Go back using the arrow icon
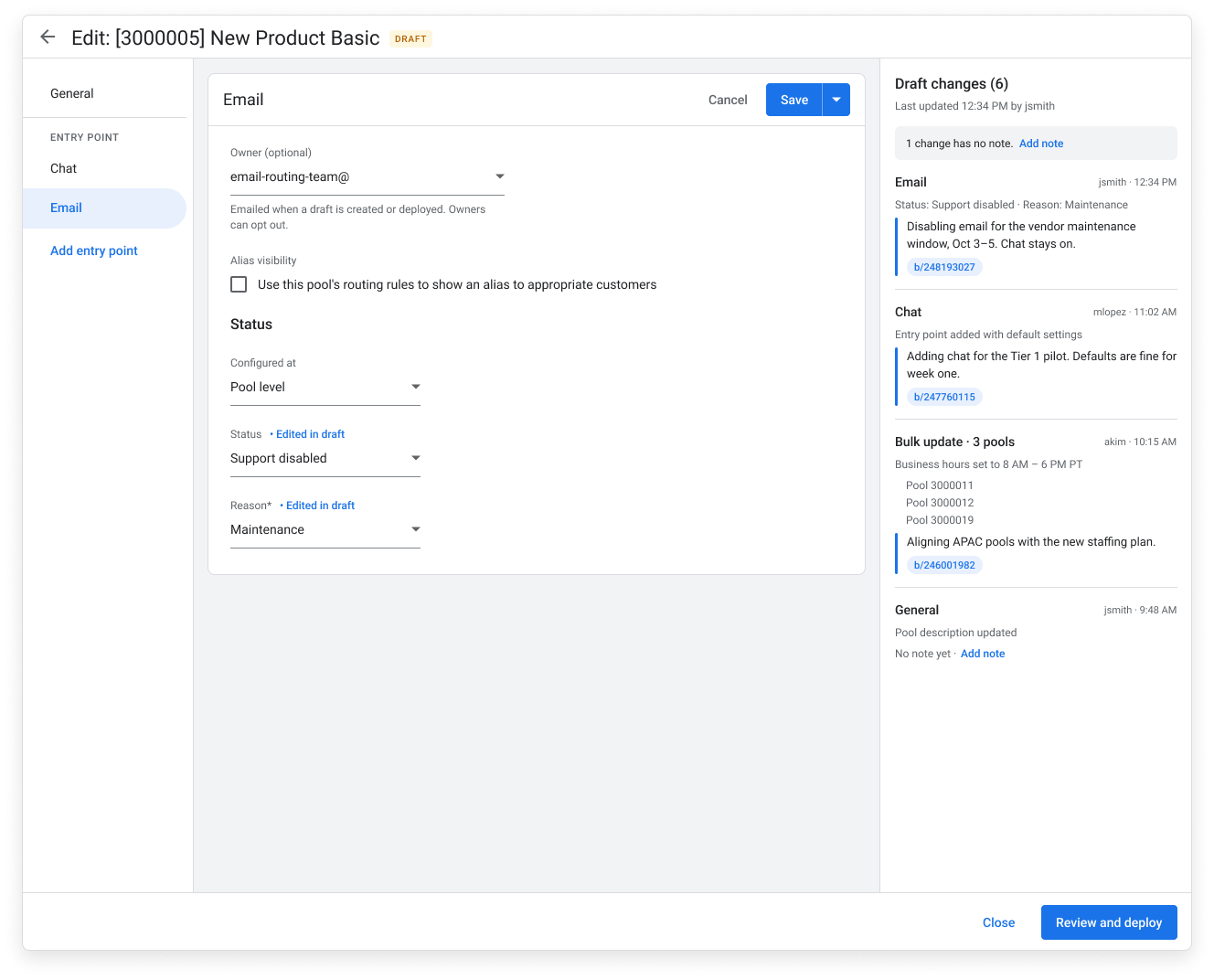This screenshot has height=980, width=1214. tap(48, 37)
